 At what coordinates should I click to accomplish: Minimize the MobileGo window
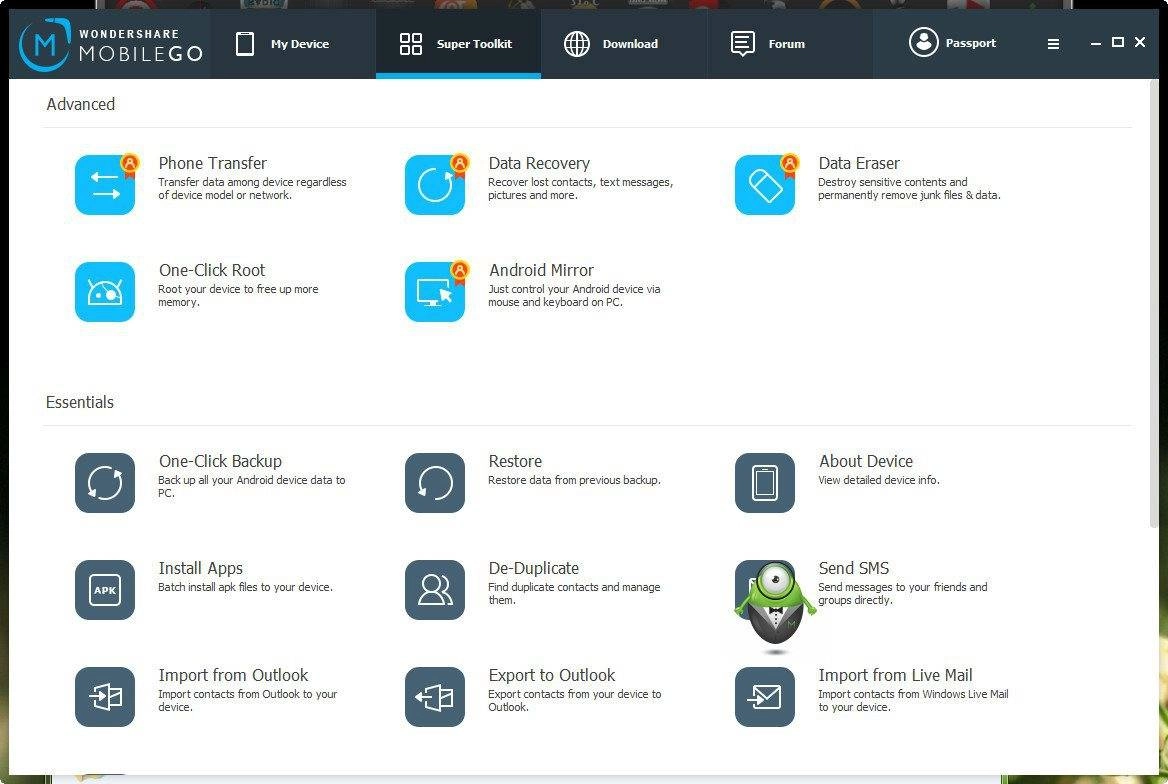(x=1096, y=44)
